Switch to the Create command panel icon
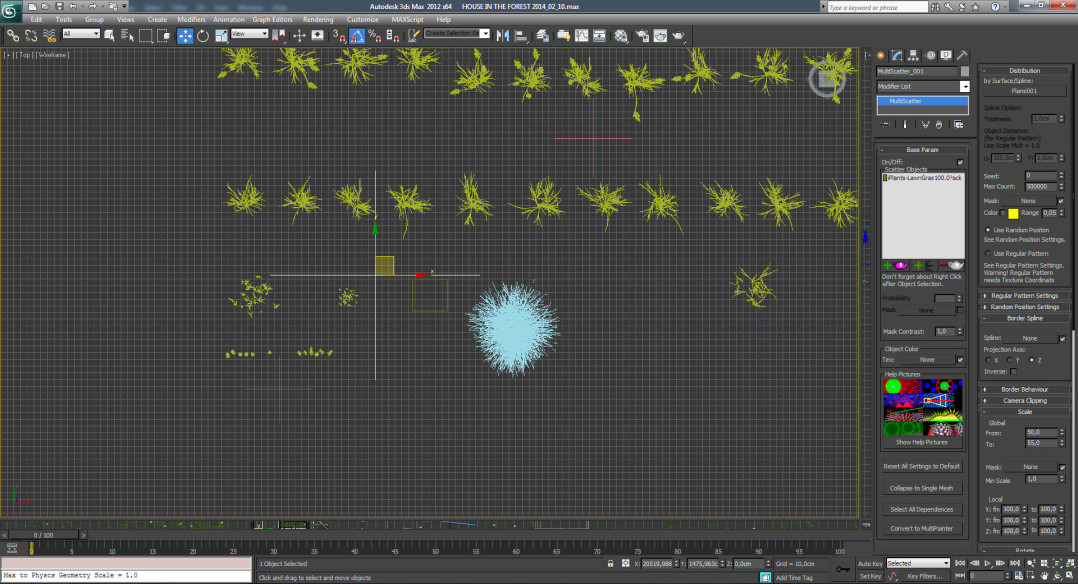Viewport: 1078px width, 584px height. click(x=882, y=55)
